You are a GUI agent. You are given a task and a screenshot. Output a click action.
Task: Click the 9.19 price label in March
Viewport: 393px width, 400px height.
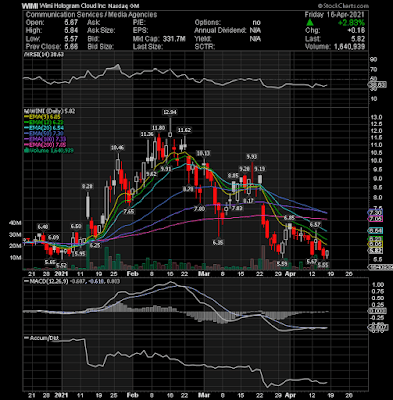260,169
